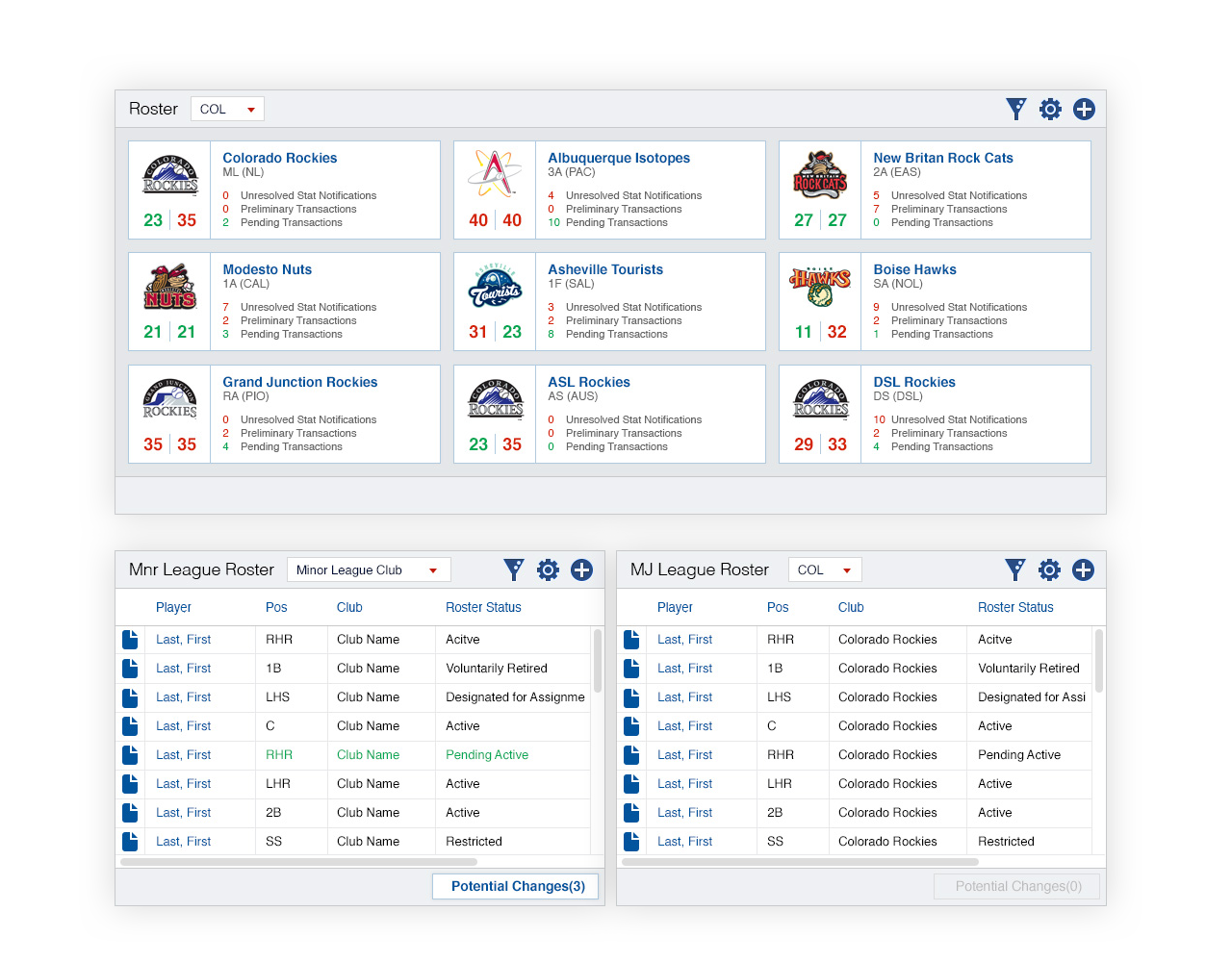Open document icon for 1B row in Mnr roster
This screenshot has height=962, width=1232.
click(130, 668)
